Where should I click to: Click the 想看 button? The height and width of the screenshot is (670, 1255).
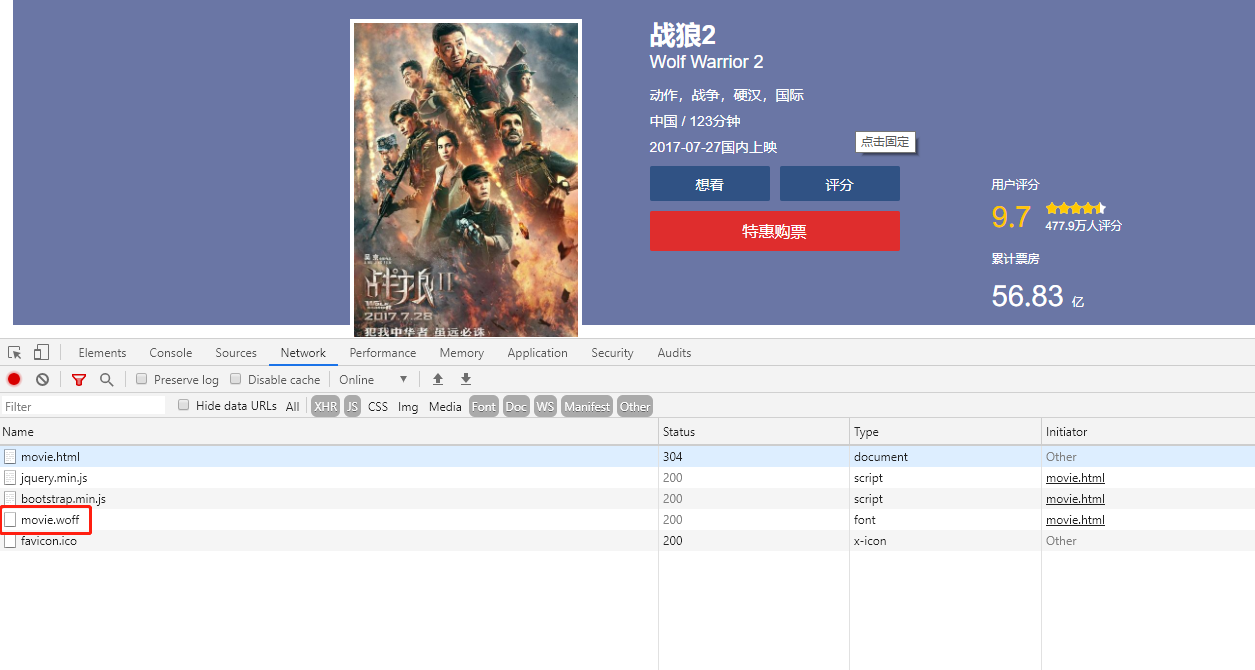(710, 184)
